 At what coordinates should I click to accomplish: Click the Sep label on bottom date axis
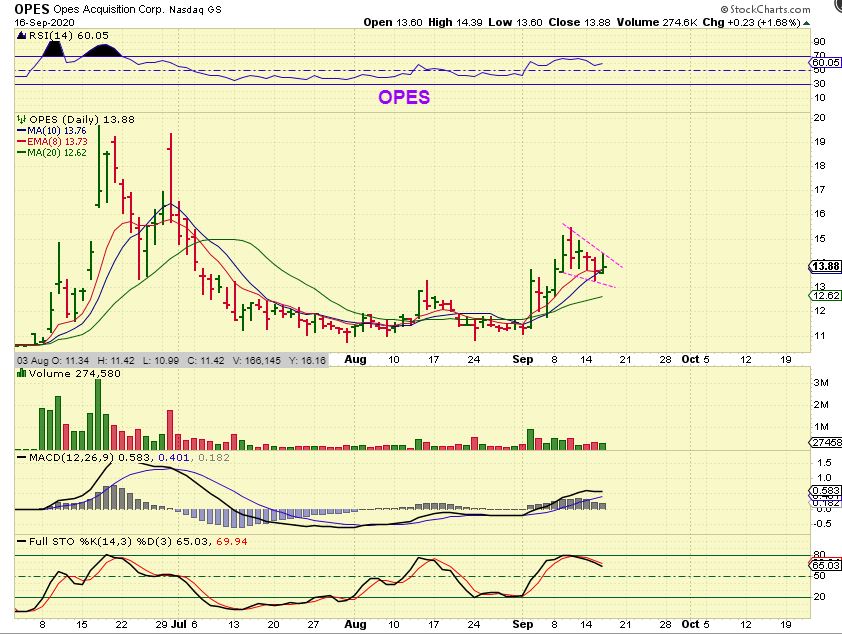(x=522, y=624)
